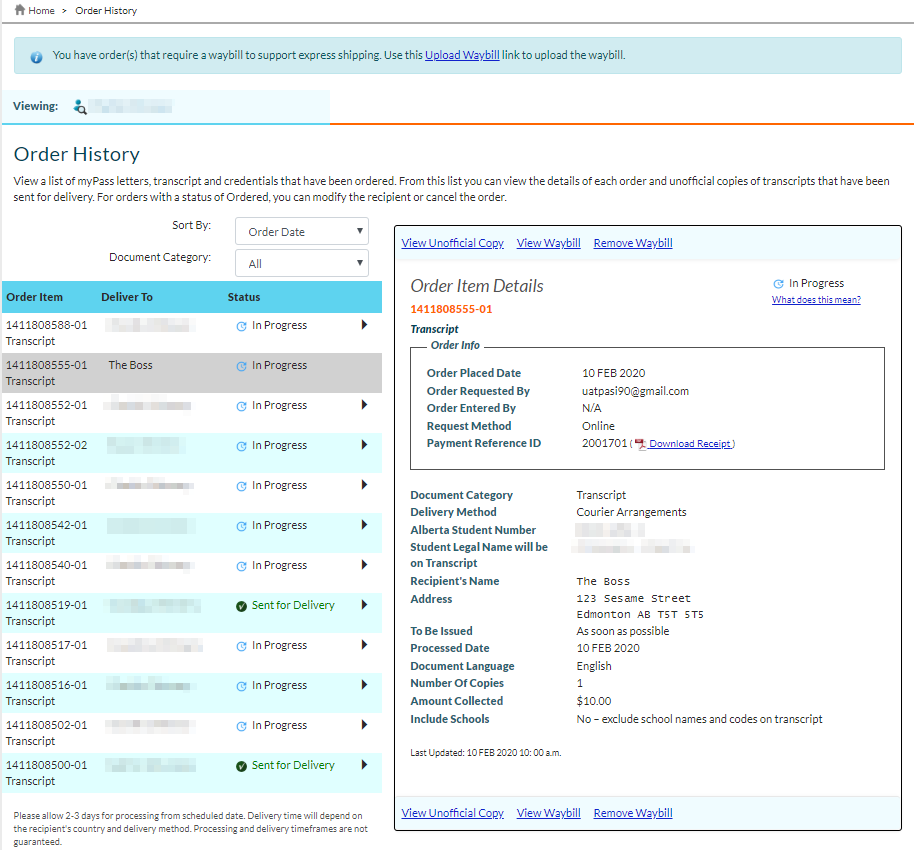The height and width of the screenshot is (850, 914).
Task: Click the Upload Waybill link
Action: 462,56
